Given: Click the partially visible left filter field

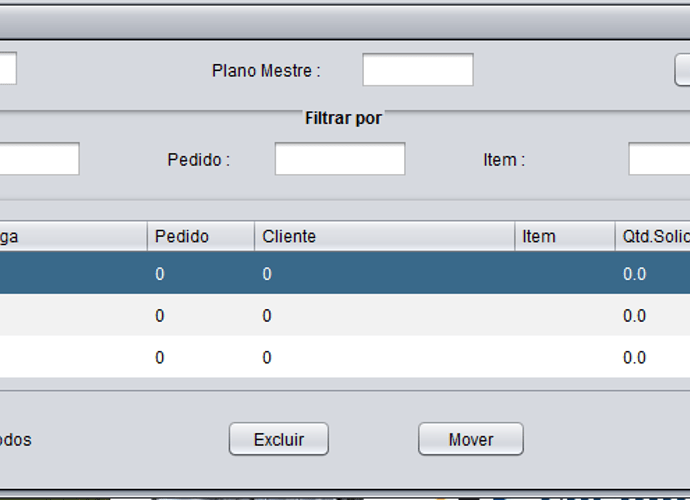Looking at the screenshot, I should click(40, 158).
